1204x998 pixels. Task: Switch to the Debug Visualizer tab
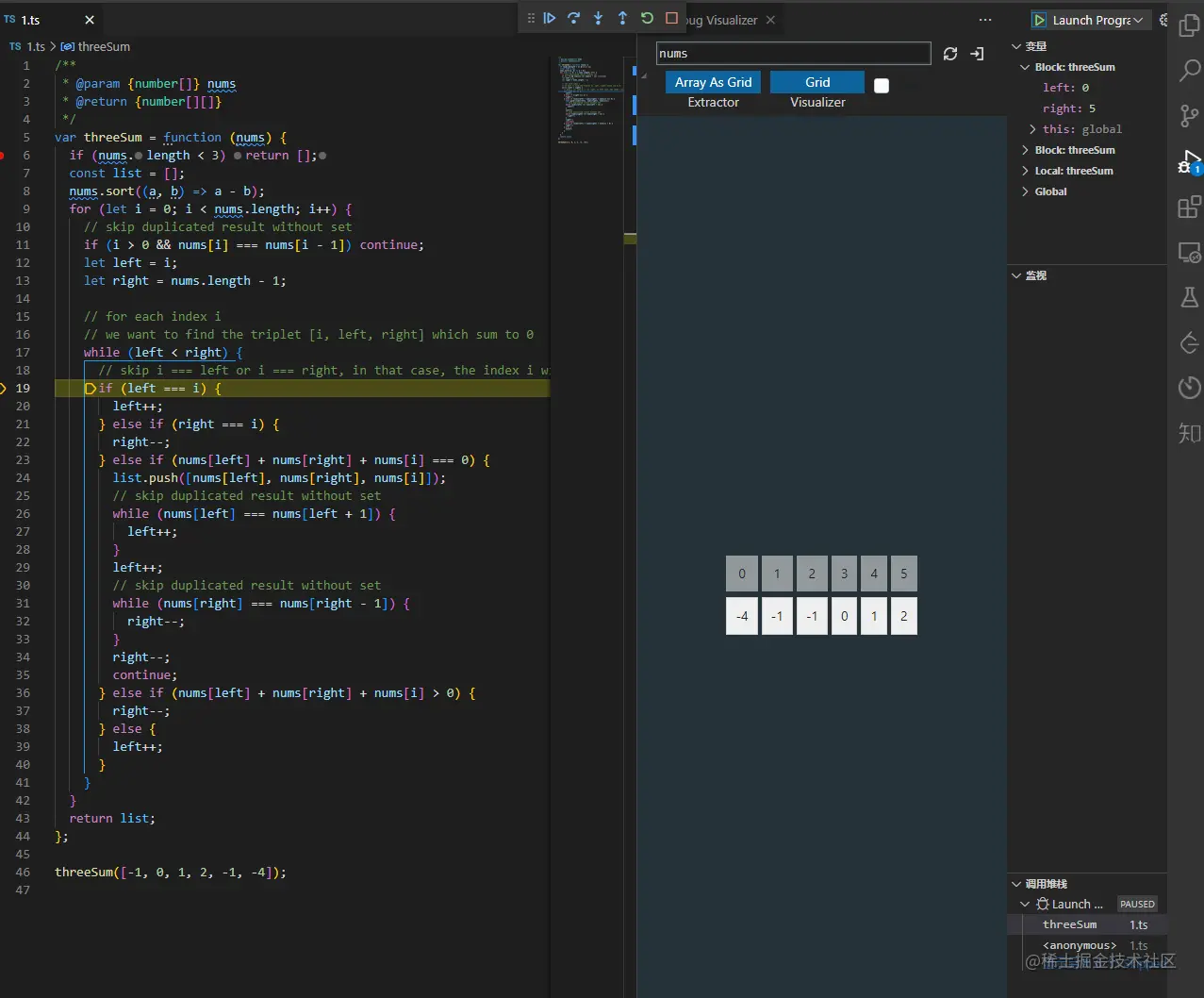point(722,20)
